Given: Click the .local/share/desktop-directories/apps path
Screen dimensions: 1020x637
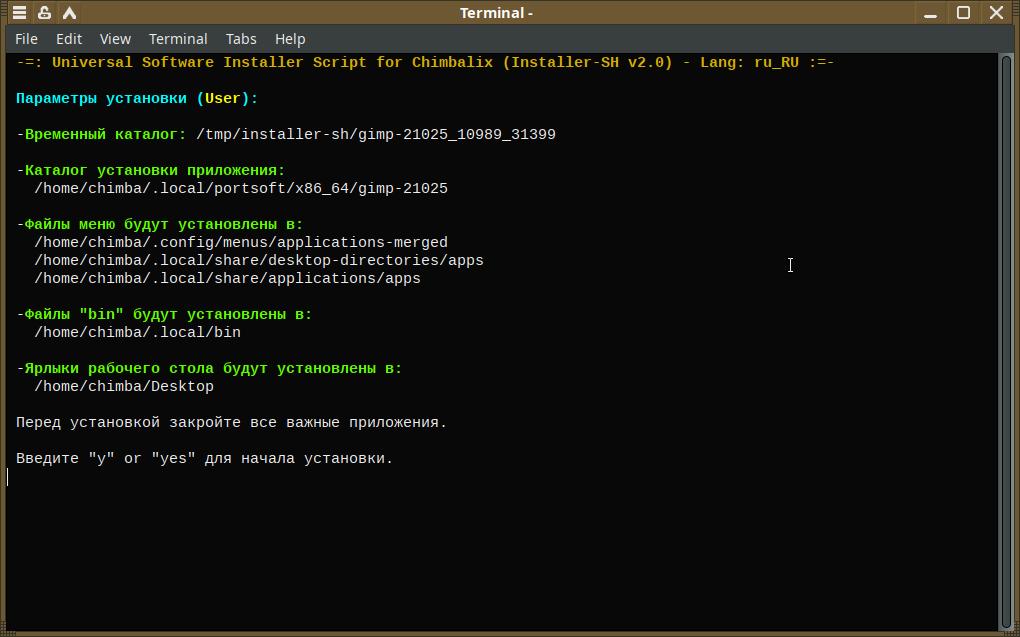Looking at the screenshot, I should tap(259, 261).
